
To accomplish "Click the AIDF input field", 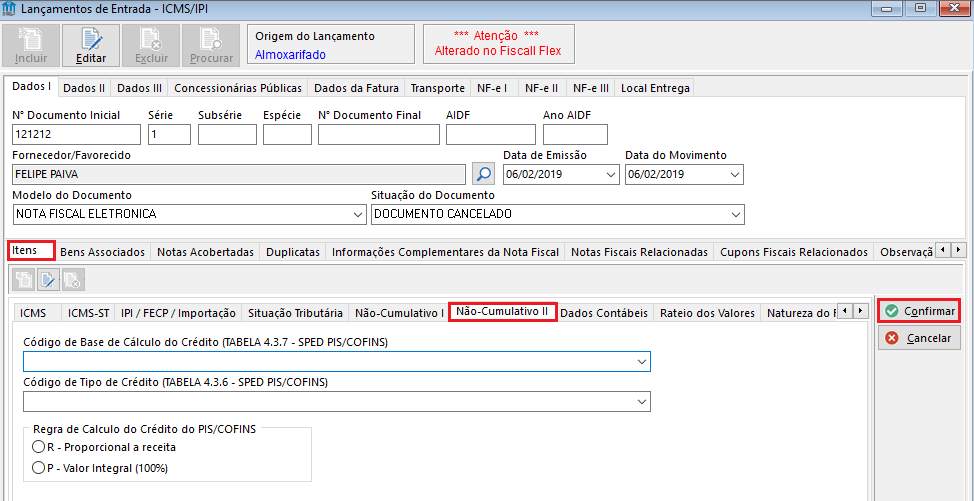I will coord(491,134).
